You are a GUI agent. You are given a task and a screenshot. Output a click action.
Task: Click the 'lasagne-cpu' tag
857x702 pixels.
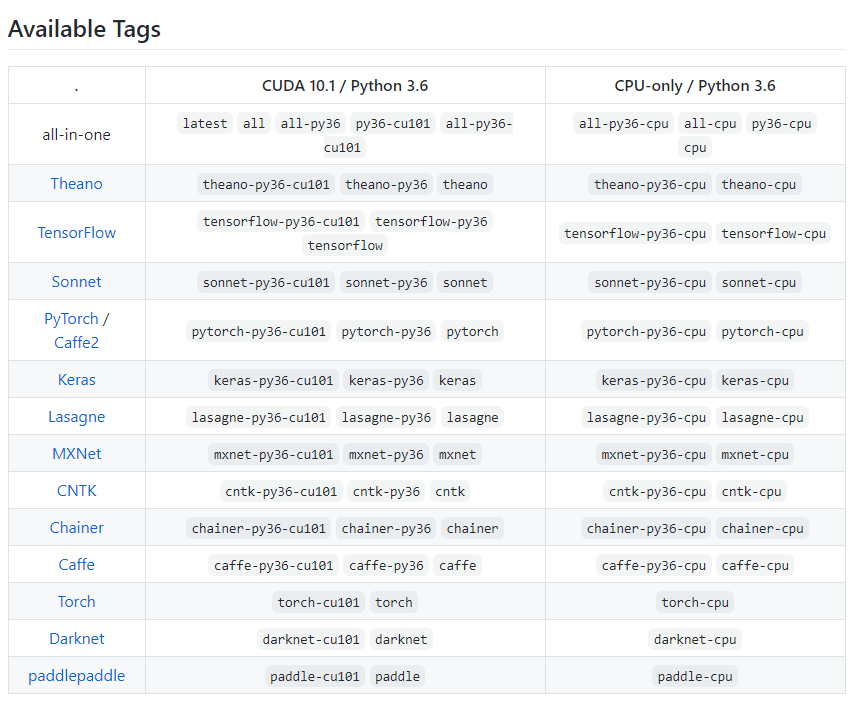(x=762, y=418)
